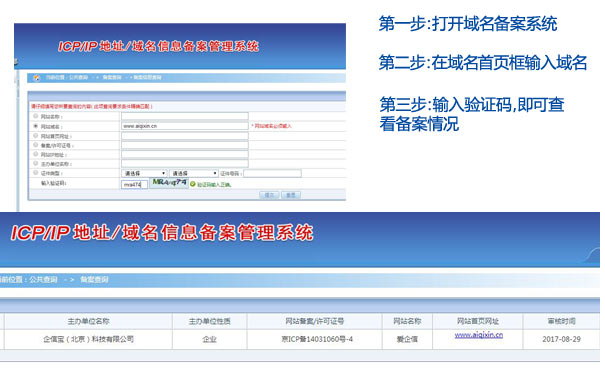Click the breadcrumb location icon above the query form

pos(36,78)
